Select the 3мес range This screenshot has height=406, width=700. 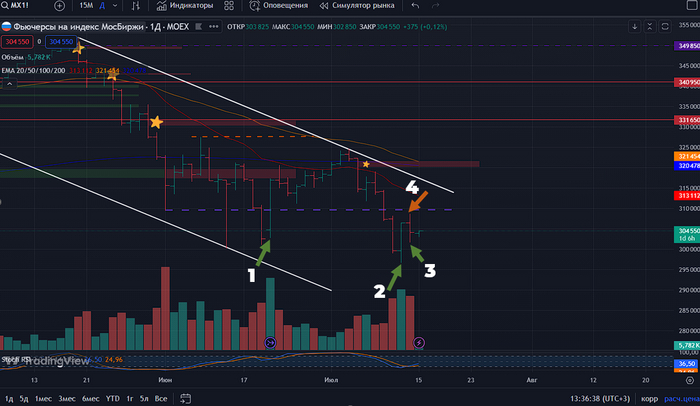67,398
